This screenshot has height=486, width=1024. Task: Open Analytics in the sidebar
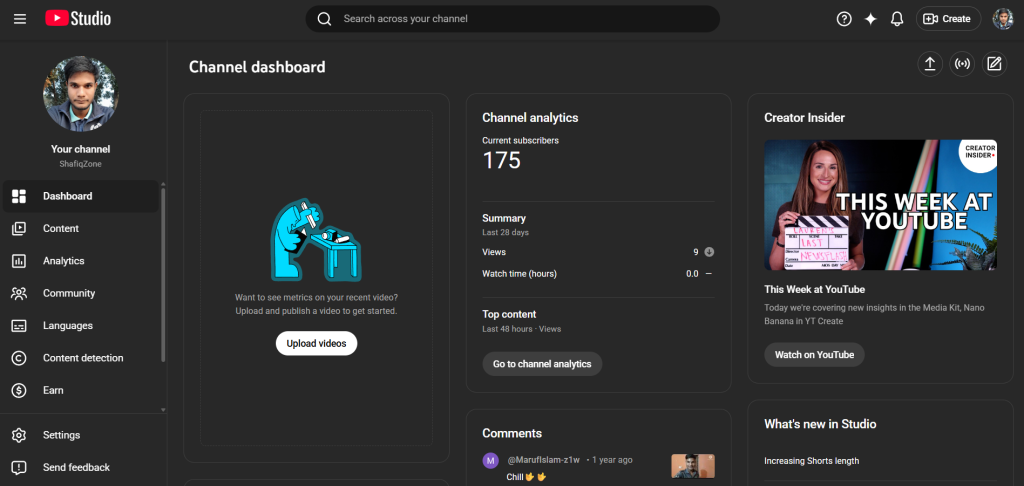click(x=81, y=261)
